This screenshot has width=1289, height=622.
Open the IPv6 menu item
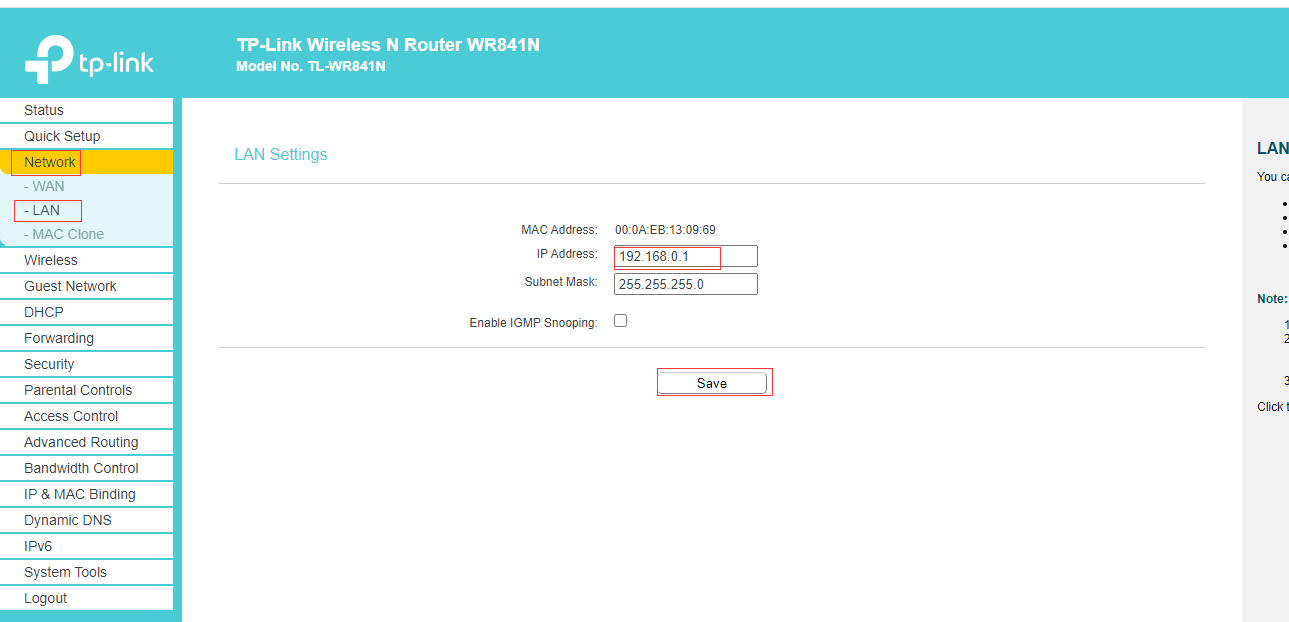87,546
